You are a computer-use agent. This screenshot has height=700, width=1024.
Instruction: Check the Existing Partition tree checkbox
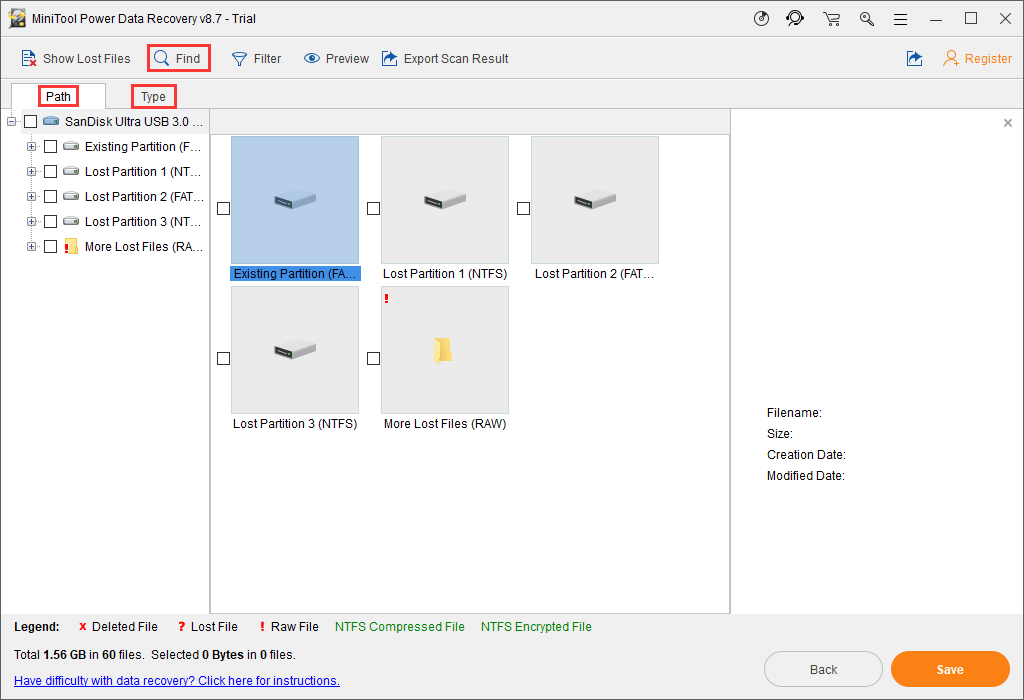tap(50, 146)
